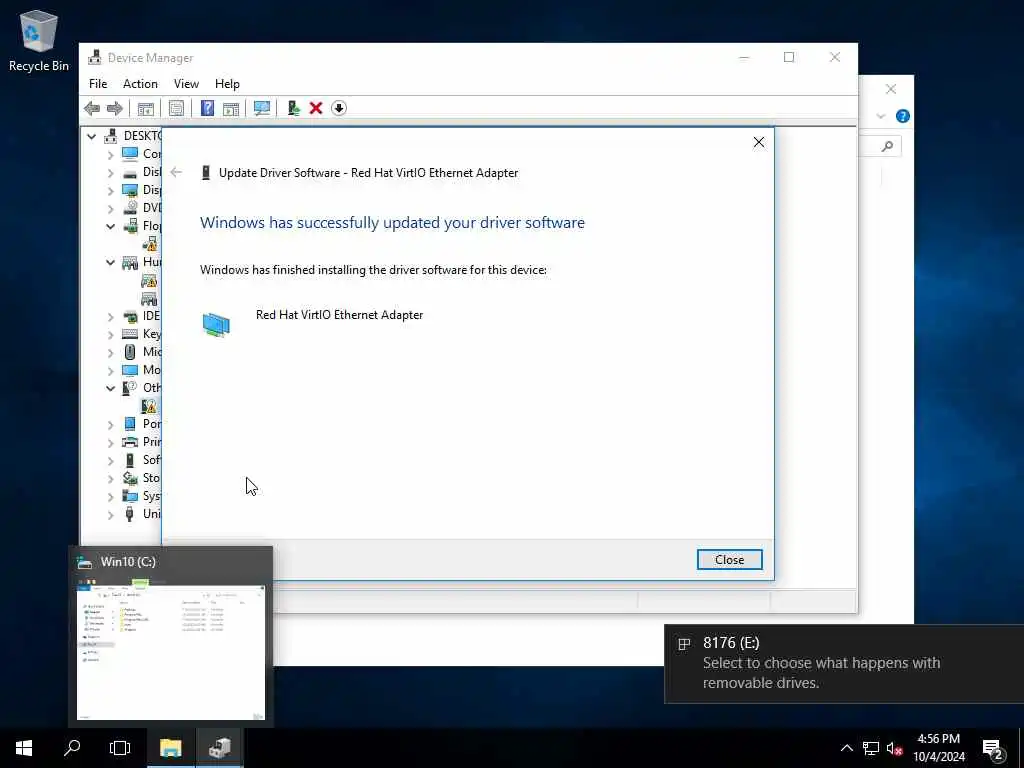The width and height of the screenshot is (1024, 768).
Task: Click the taskbar Search magnifier icon
Action: [72, 748]
